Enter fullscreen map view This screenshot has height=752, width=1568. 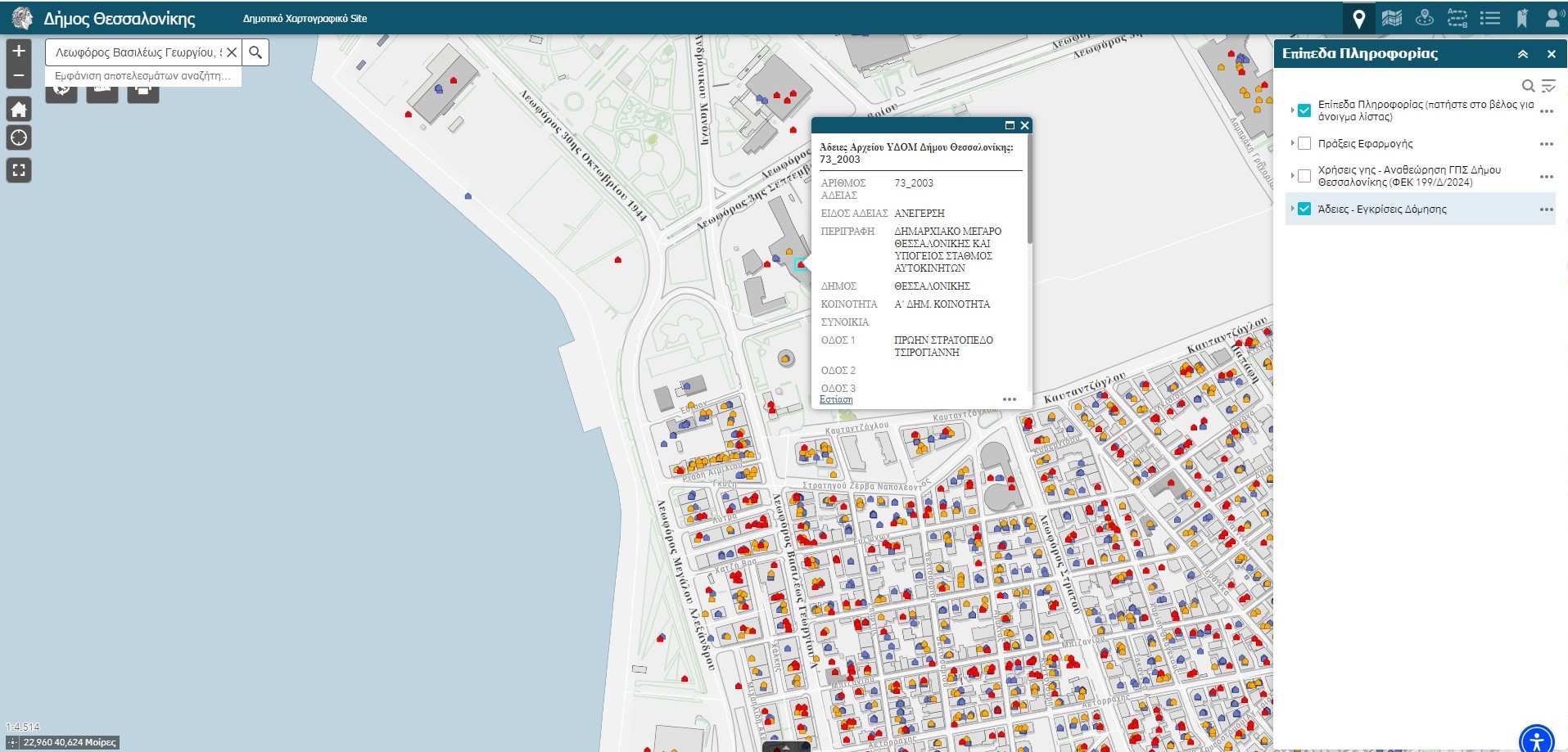[x=19, y=170]
